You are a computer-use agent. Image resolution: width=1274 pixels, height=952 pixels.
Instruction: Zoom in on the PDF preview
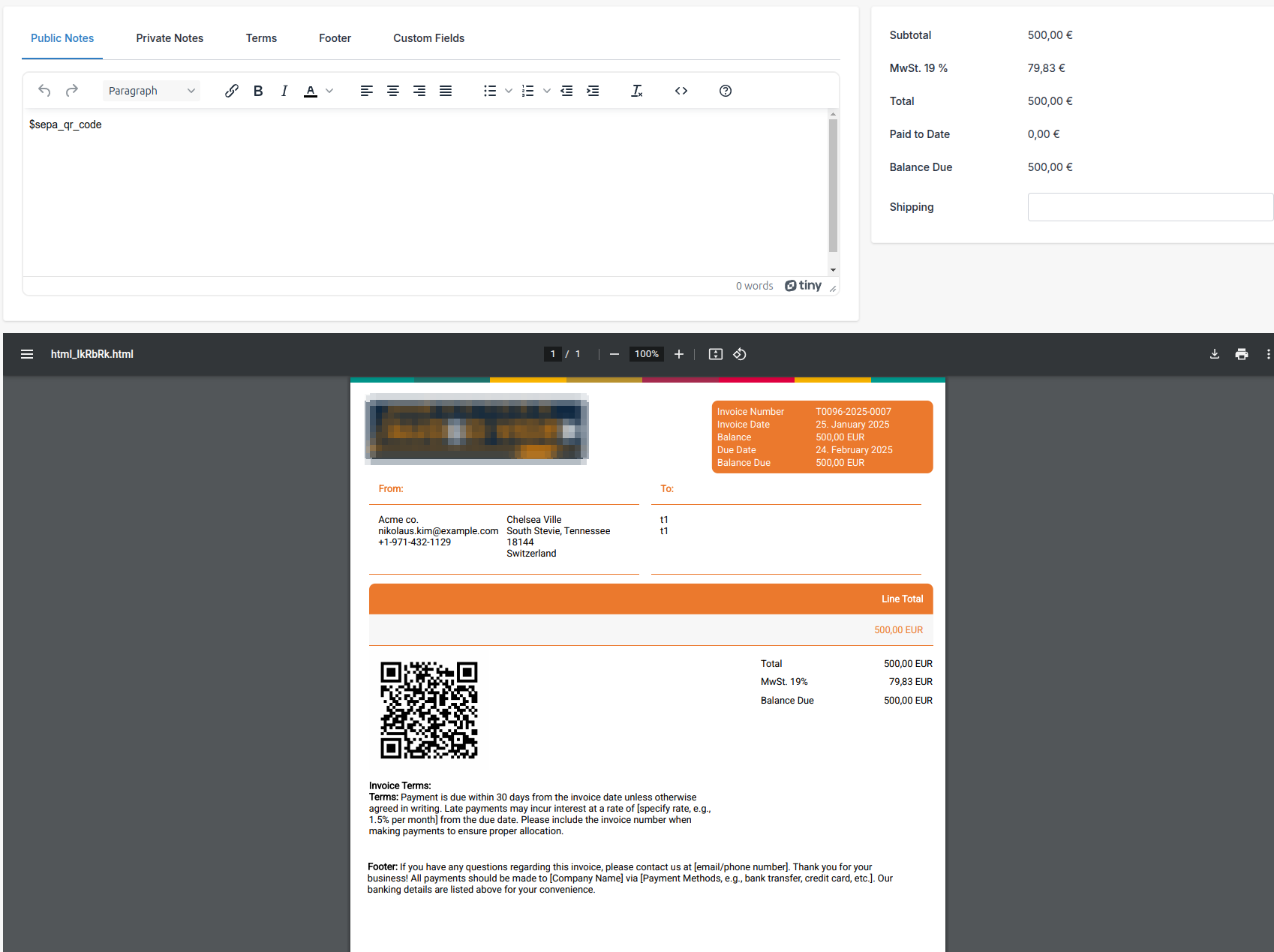pos(679,354)
